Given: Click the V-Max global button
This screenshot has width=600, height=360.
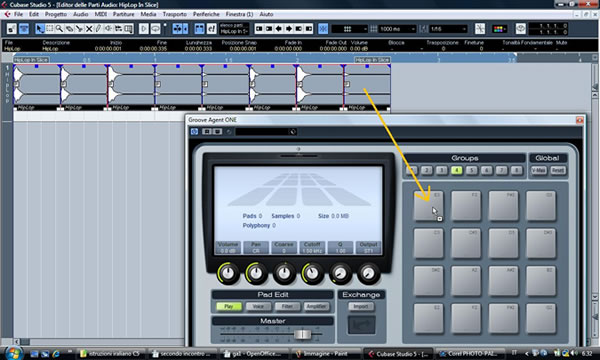Looking at the screenshot, I should (x=538, y=170).
